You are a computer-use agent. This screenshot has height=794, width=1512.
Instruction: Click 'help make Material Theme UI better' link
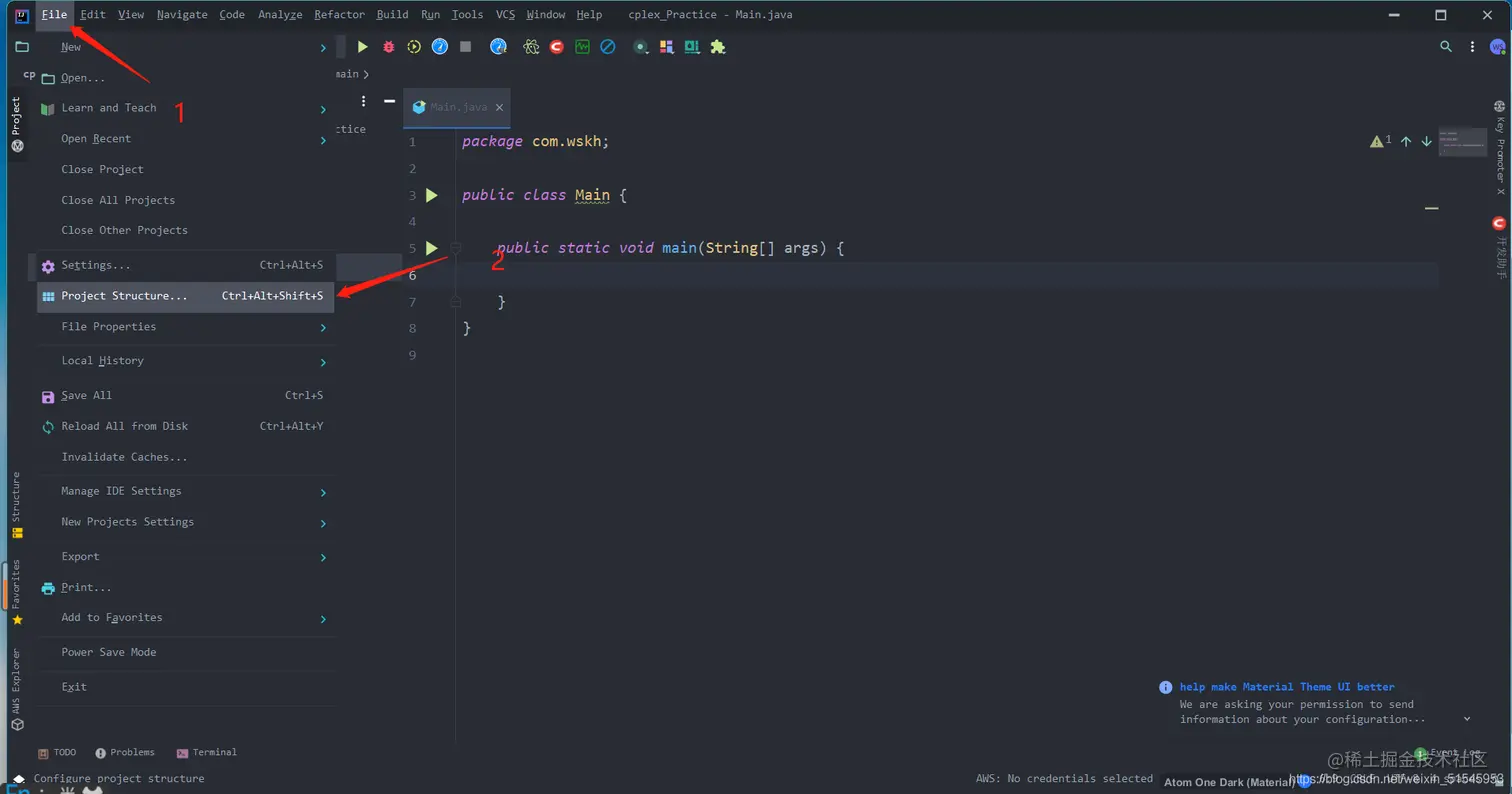click(x=1287, y=687)
